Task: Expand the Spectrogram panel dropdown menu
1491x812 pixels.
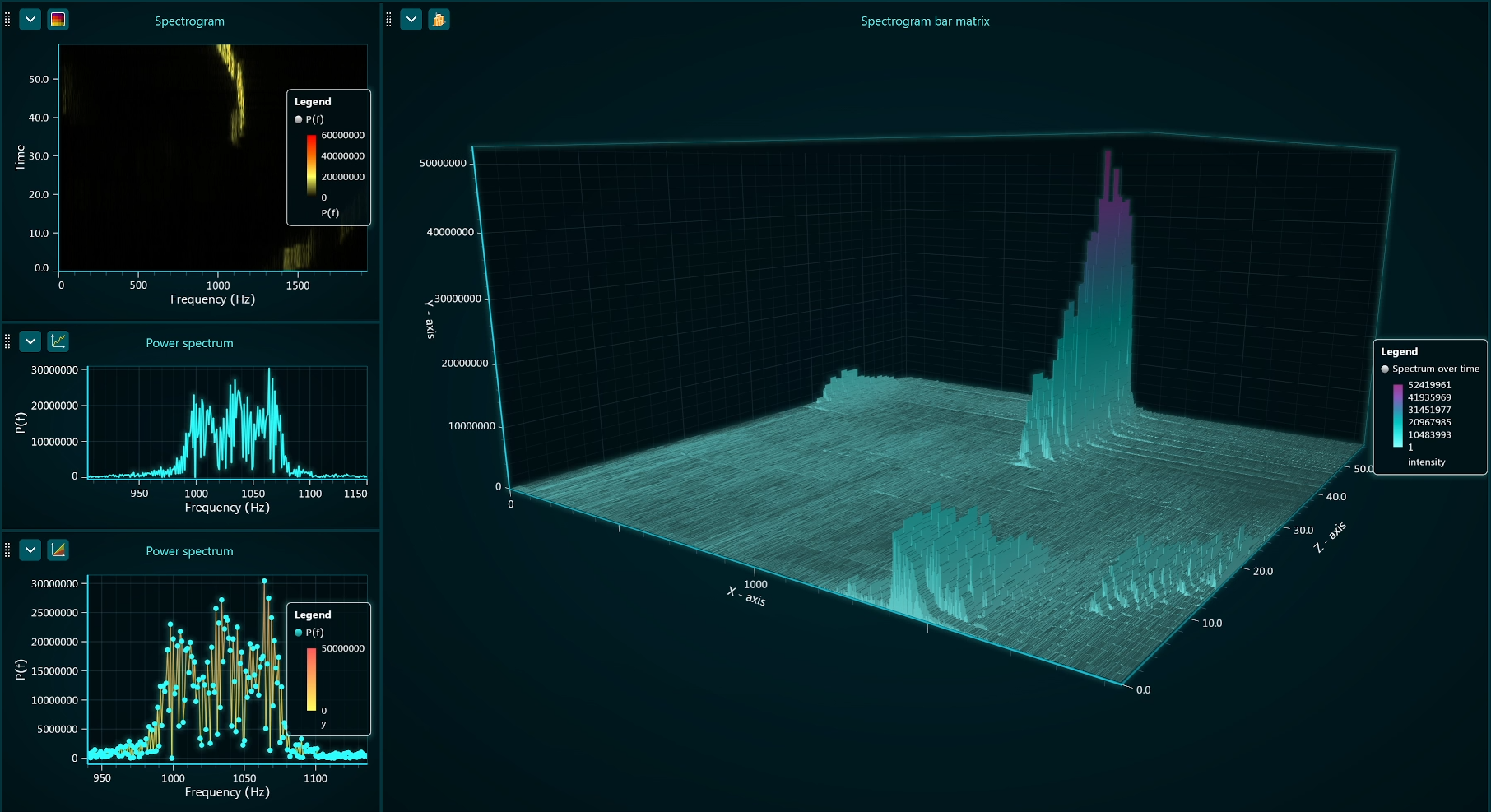Action: tap(30, 20)
